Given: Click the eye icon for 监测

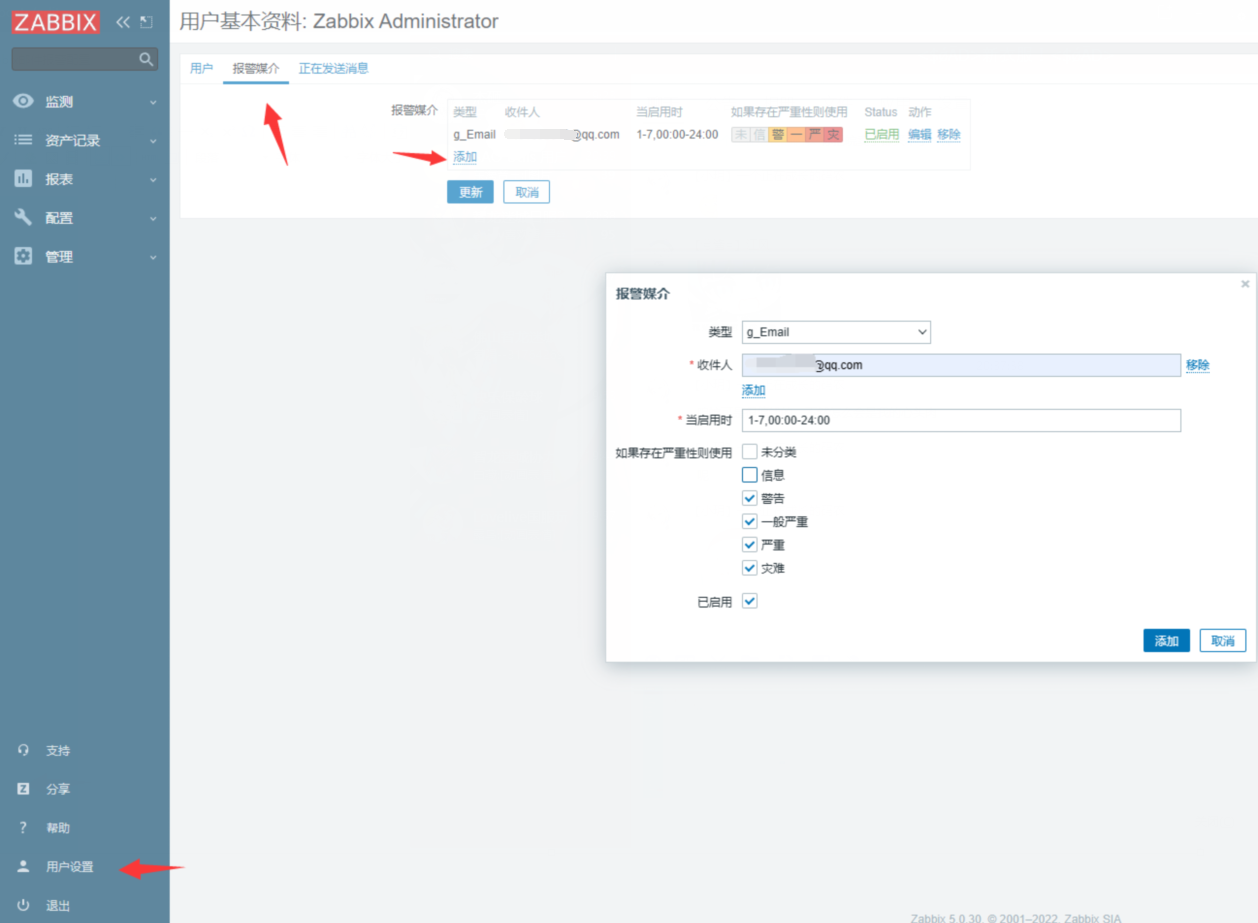Looking at the screenshot, I should (x=23, y=101).
